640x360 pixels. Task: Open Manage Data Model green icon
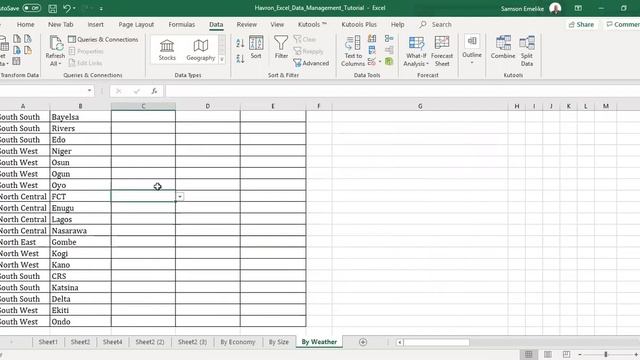pos(389,62)
